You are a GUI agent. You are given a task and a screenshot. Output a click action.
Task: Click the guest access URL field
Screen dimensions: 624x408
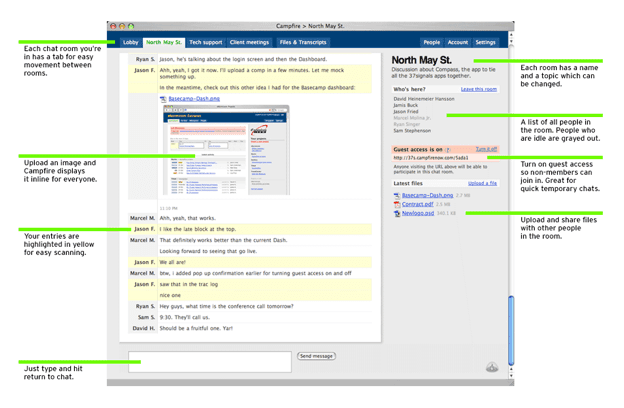pos(445,158)
